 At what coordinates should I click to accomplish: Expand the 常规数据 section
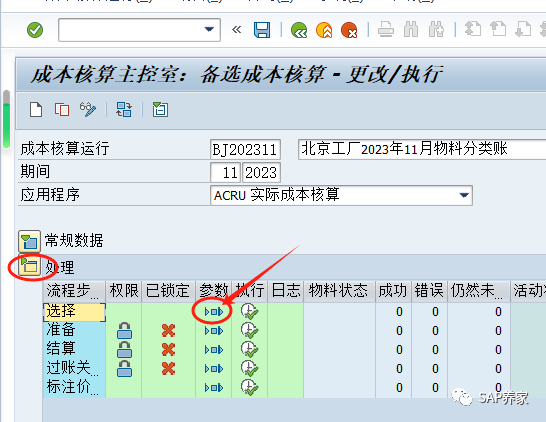click(x=29, y=241)
